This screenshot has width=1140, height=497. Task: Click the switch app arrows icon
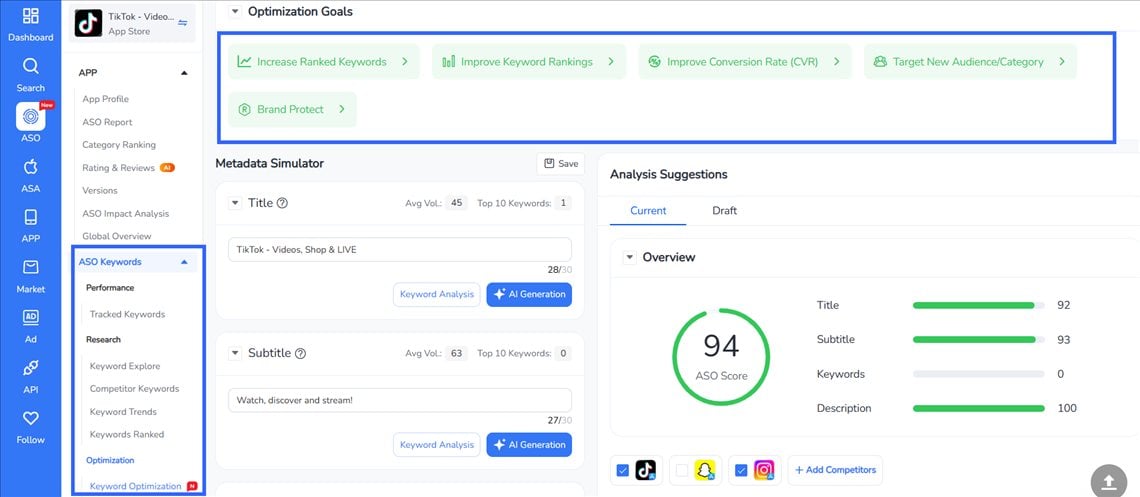tap(182, 23)
